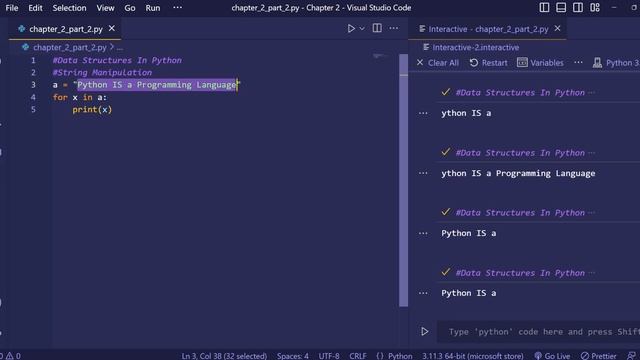Screen dimensions: 640x360
Task: Expand second '#Data Structures In Python' cell ellipsis
Action: pyautogui.click(x=592, y=153)
